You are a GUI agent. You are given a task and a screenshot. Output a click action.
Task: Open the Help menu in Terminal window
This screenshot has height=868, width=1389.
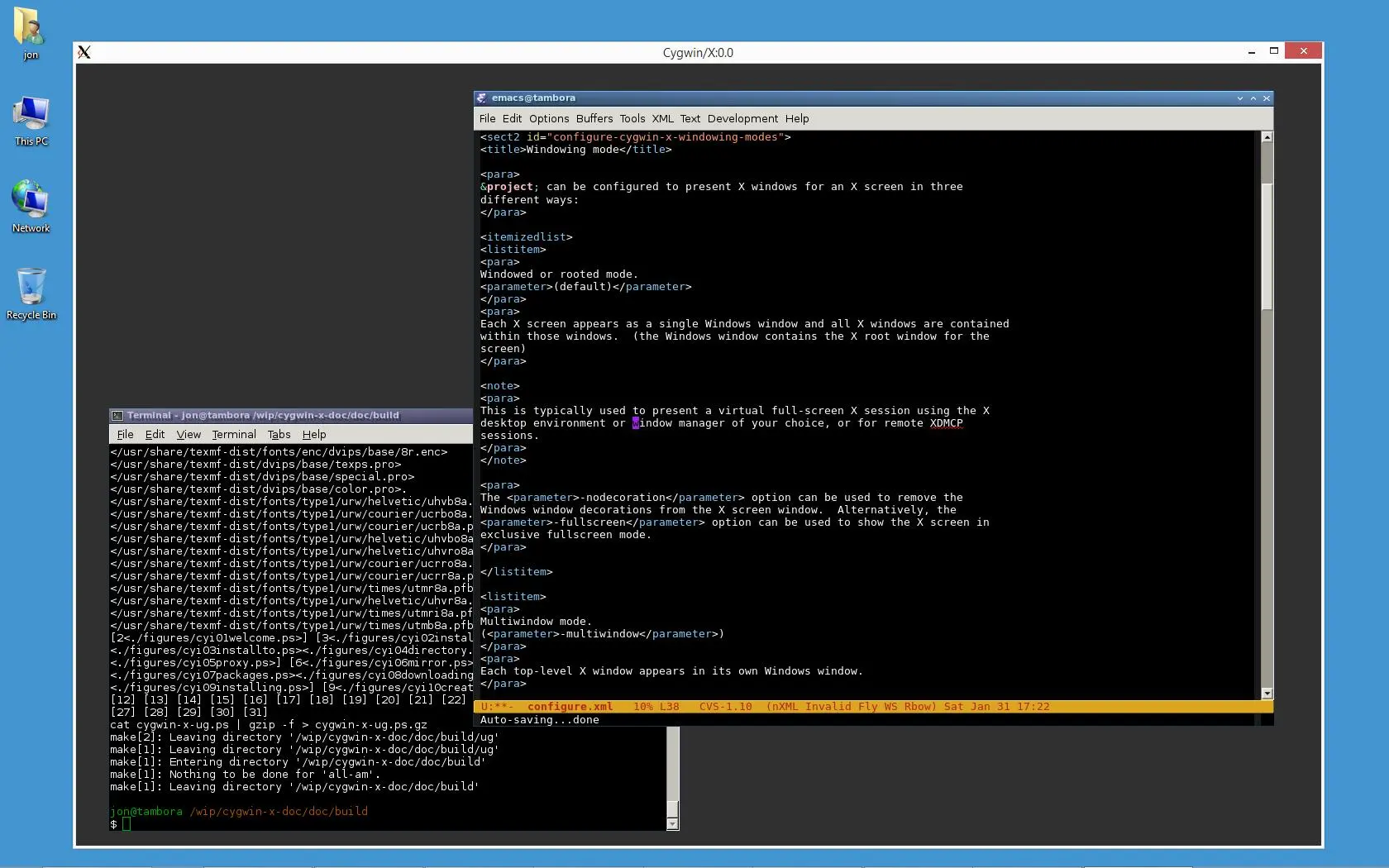pos(314,435)
